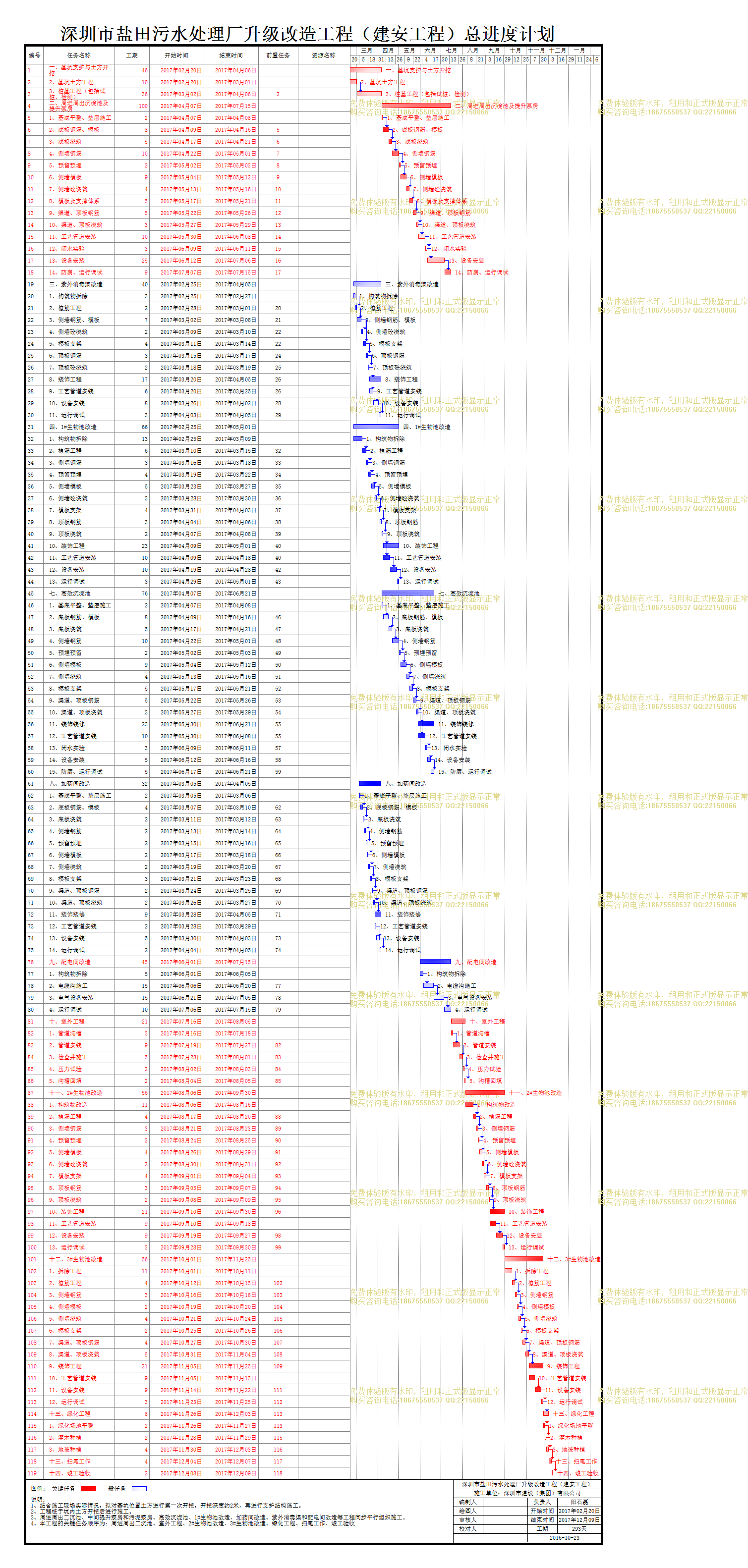748x1568 pixels.
Task: Click the blue Gantt bar for 七、高效沉淀池
Action: pos(407,594)
